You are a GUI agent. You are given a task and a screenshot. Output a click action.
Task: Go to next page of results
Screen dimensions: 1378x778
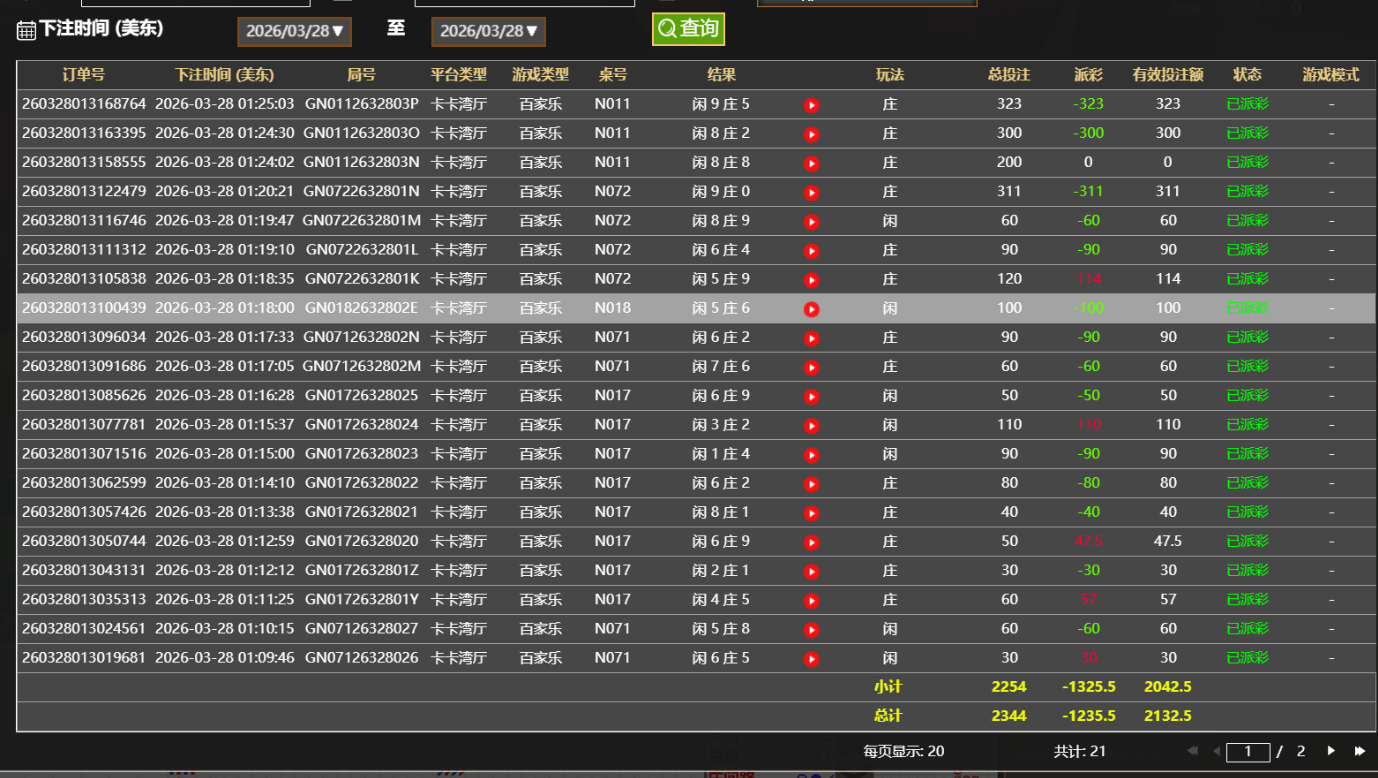click(x=1331, y=751)
